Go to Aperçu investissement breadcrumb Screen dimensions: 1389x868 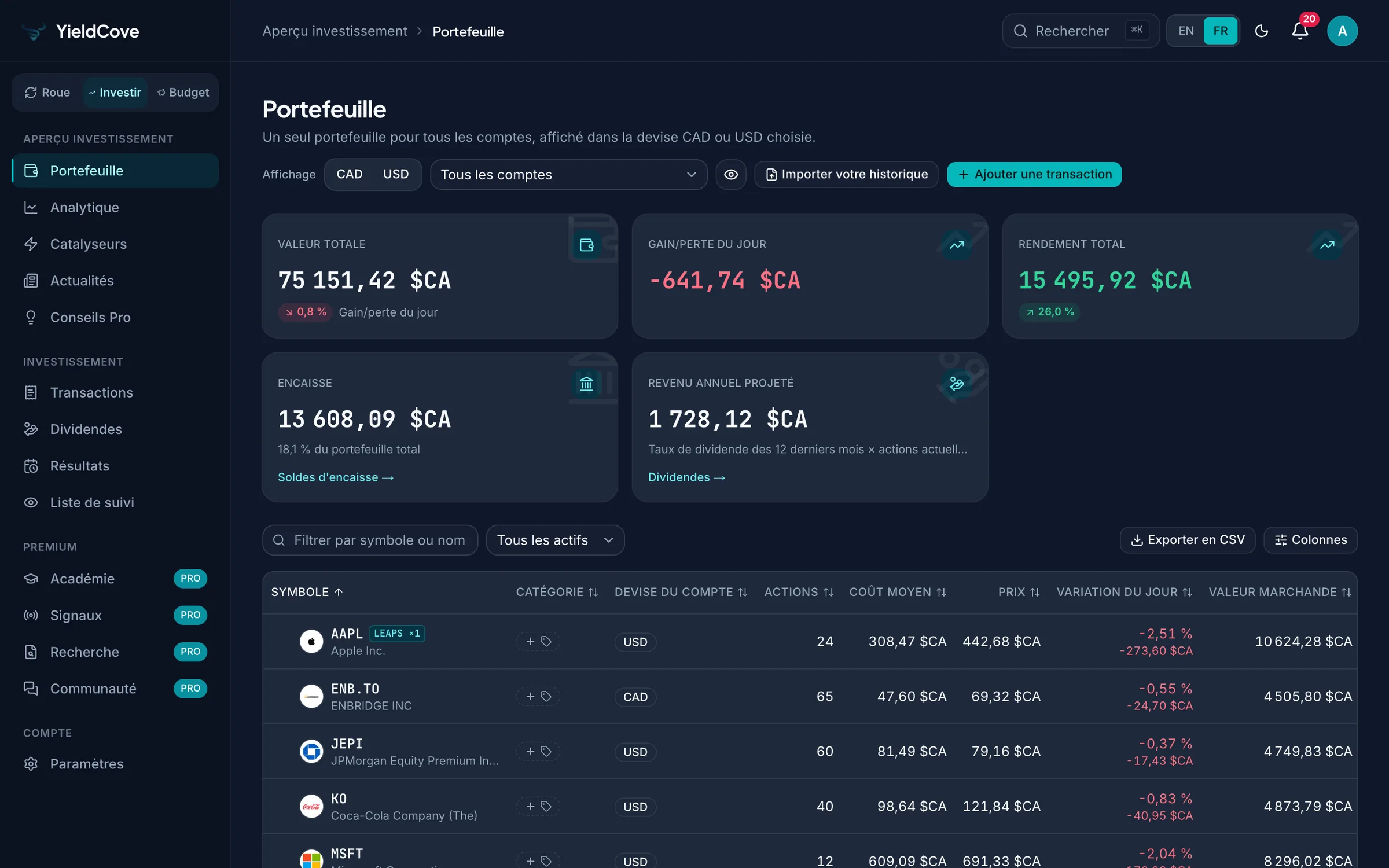335,31
